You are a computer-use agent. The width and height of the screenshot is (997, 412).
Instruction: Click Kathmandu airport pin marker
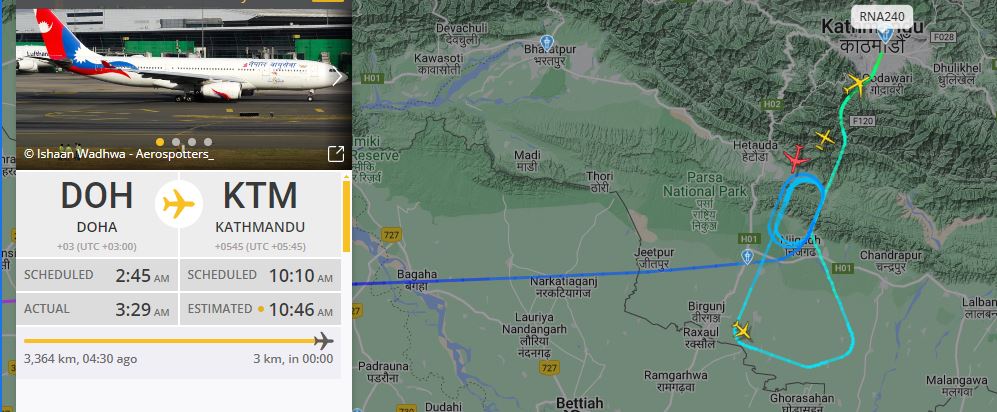pyautogui.click(x=884, y=34)
